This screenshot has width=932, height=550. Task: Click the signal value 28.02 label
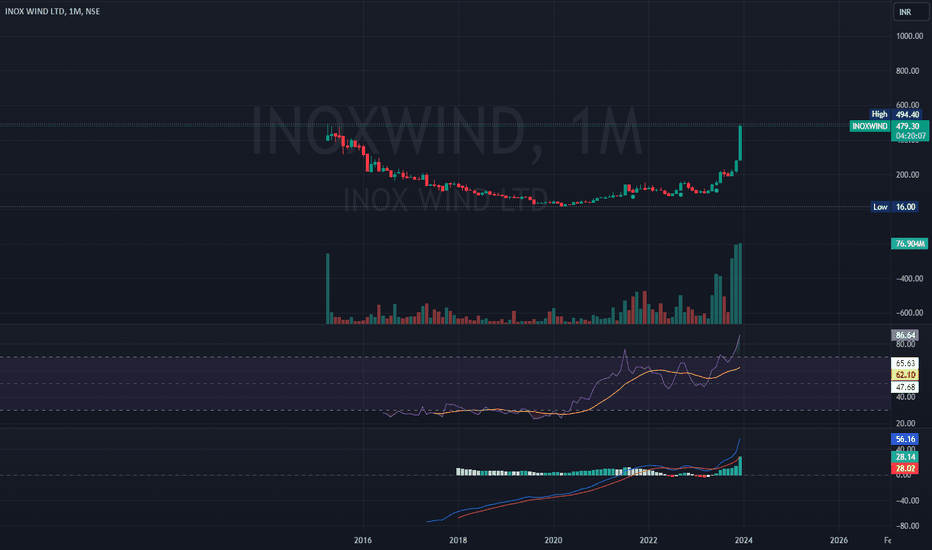coord(905,469)
